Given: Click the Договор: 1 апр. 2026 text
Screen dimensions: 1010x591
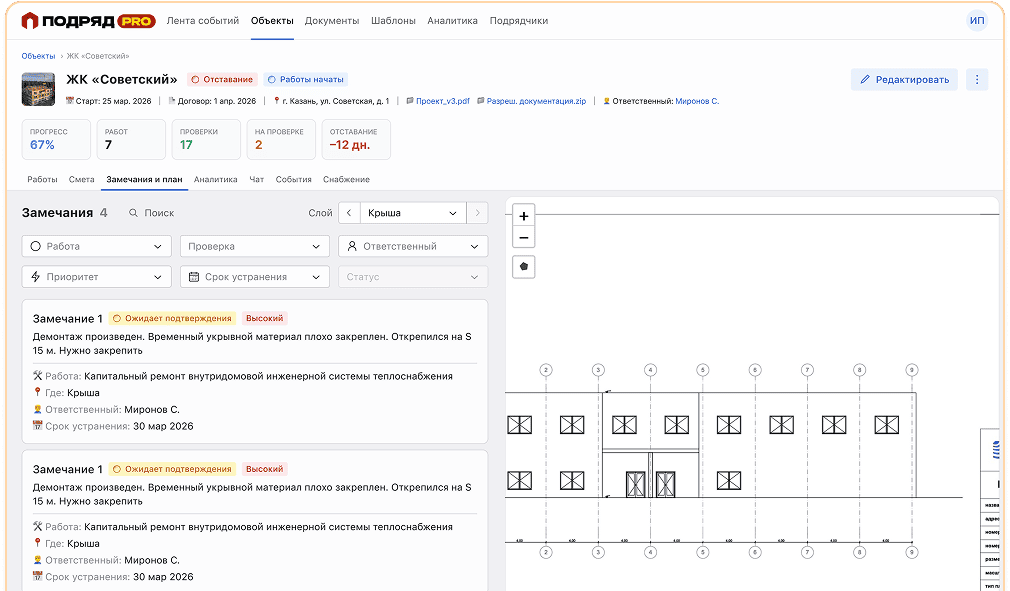Looking at the screenshot, I should [x=217, y=101].
